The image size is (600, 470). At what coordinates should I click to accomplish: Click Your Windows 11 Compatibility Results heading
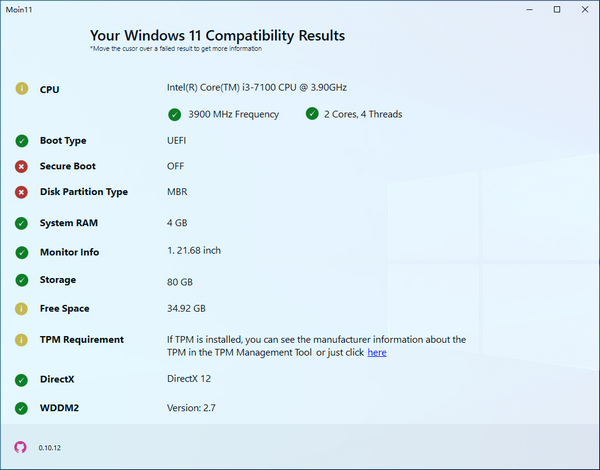217,36
